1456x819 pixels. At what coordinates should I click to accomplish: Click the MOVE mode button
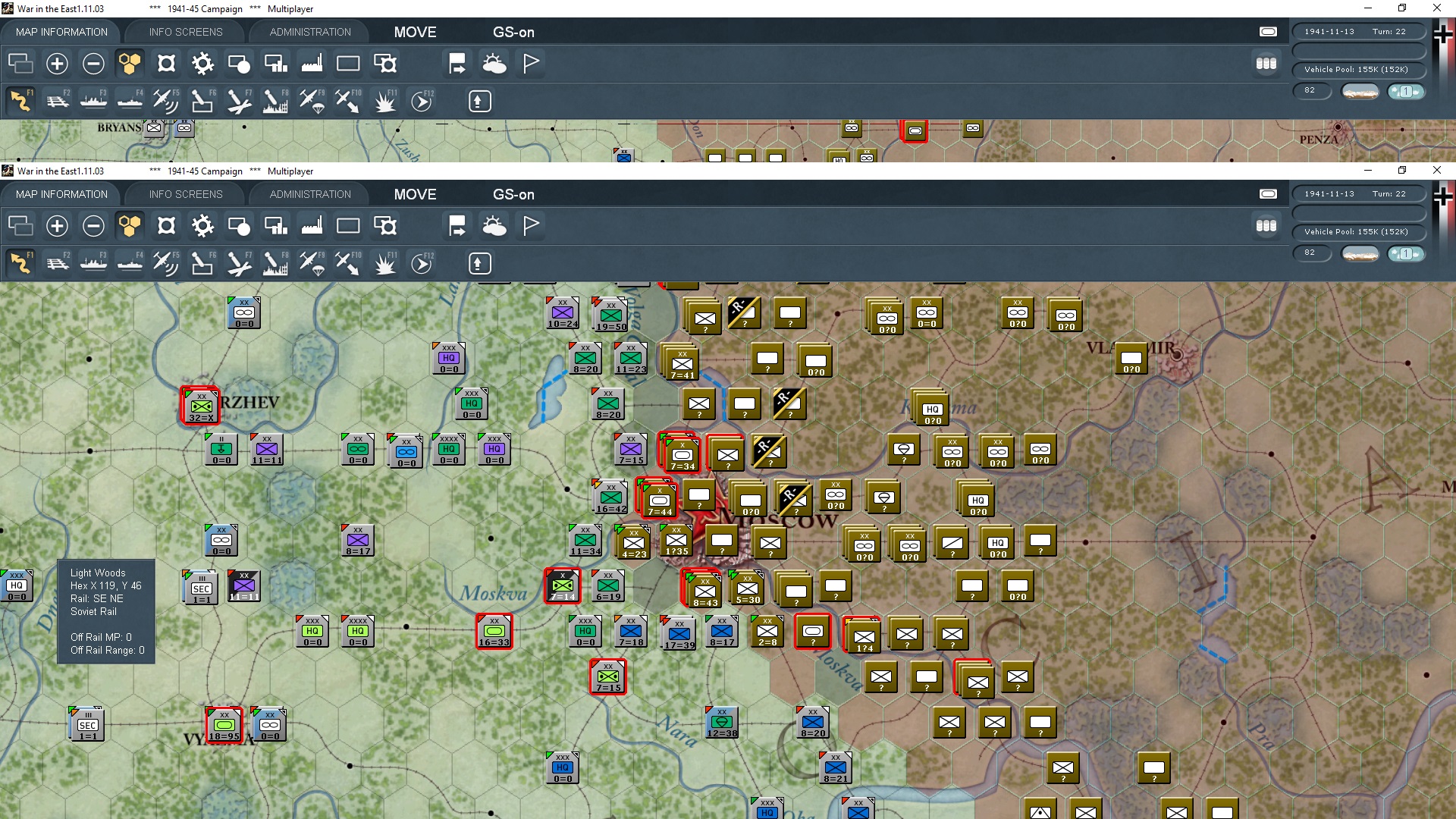point(414,193)
